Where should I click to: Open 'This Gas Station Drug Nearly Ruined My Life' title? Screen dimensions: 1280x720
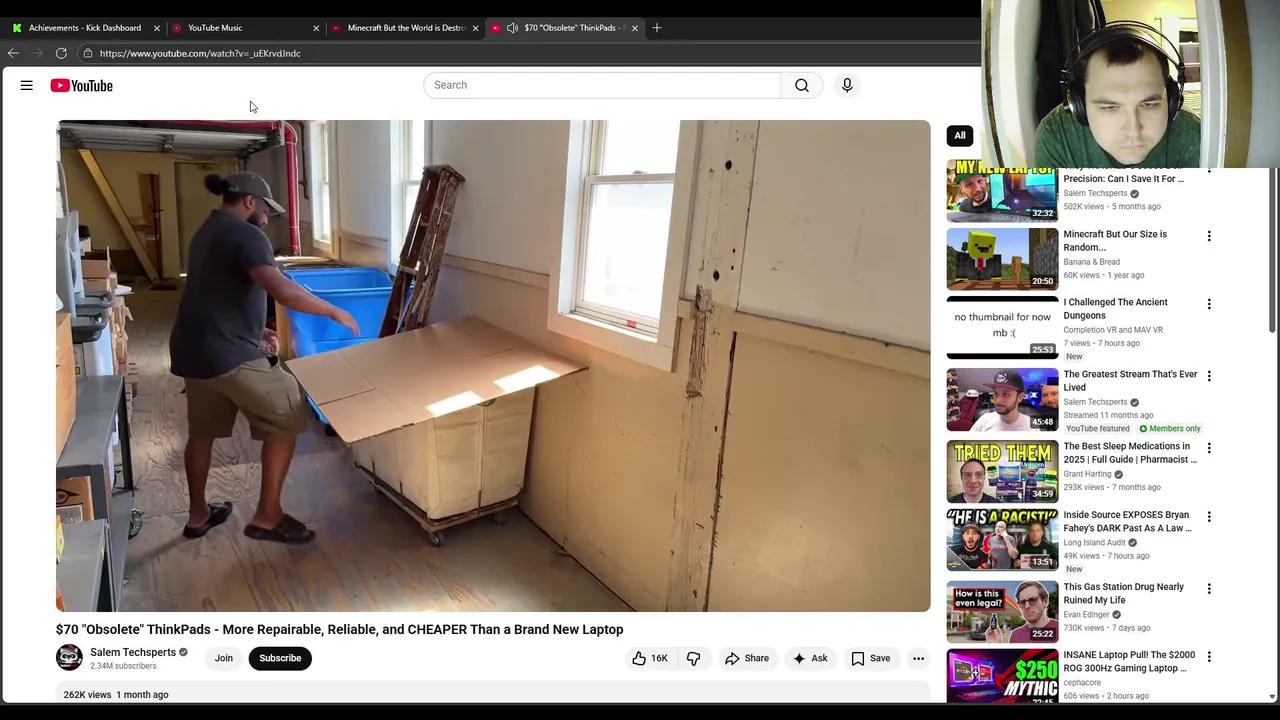(x=1123, y=593)
